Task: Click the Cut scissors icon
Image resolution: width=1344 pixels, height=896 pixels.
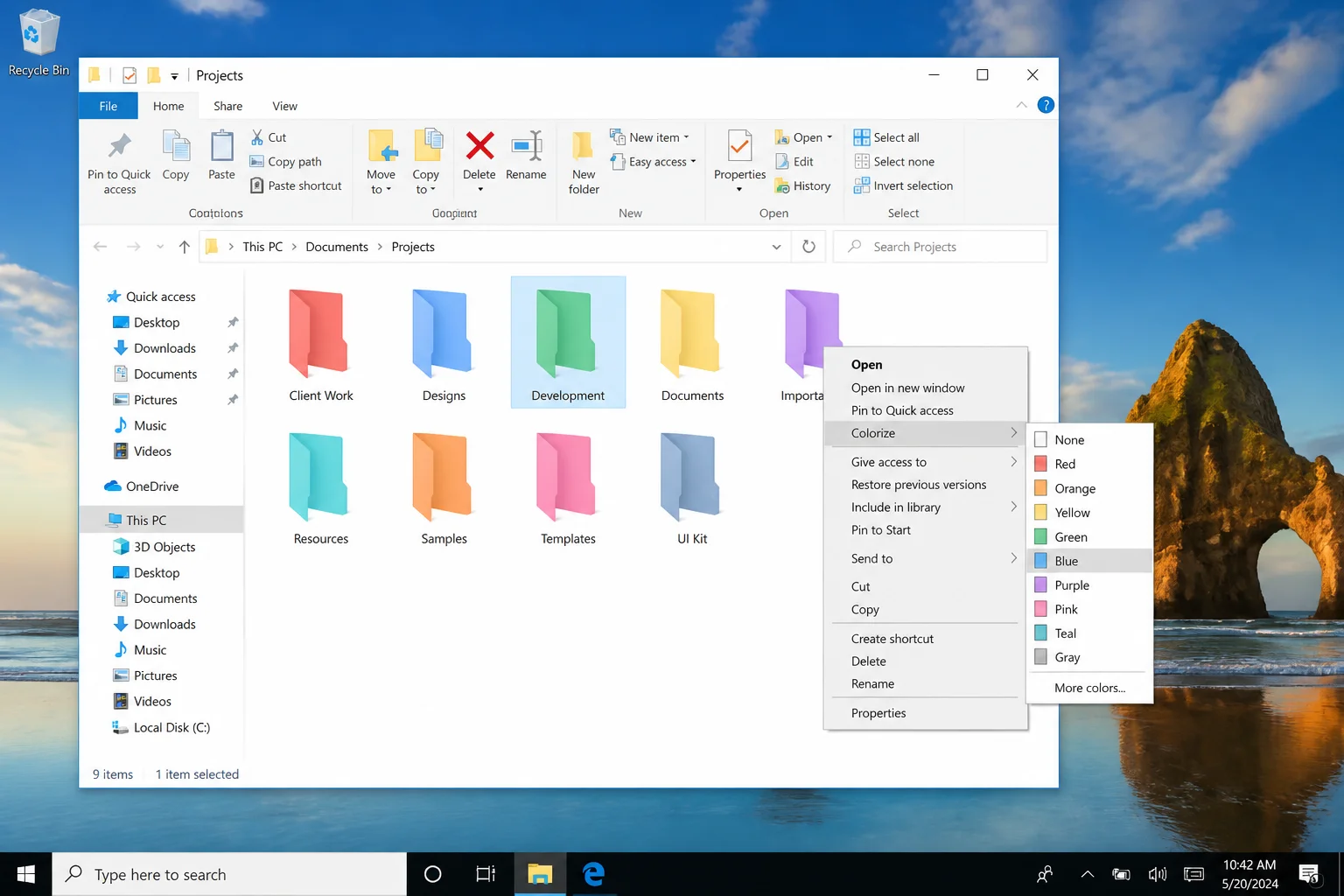Action: (257, 137)
